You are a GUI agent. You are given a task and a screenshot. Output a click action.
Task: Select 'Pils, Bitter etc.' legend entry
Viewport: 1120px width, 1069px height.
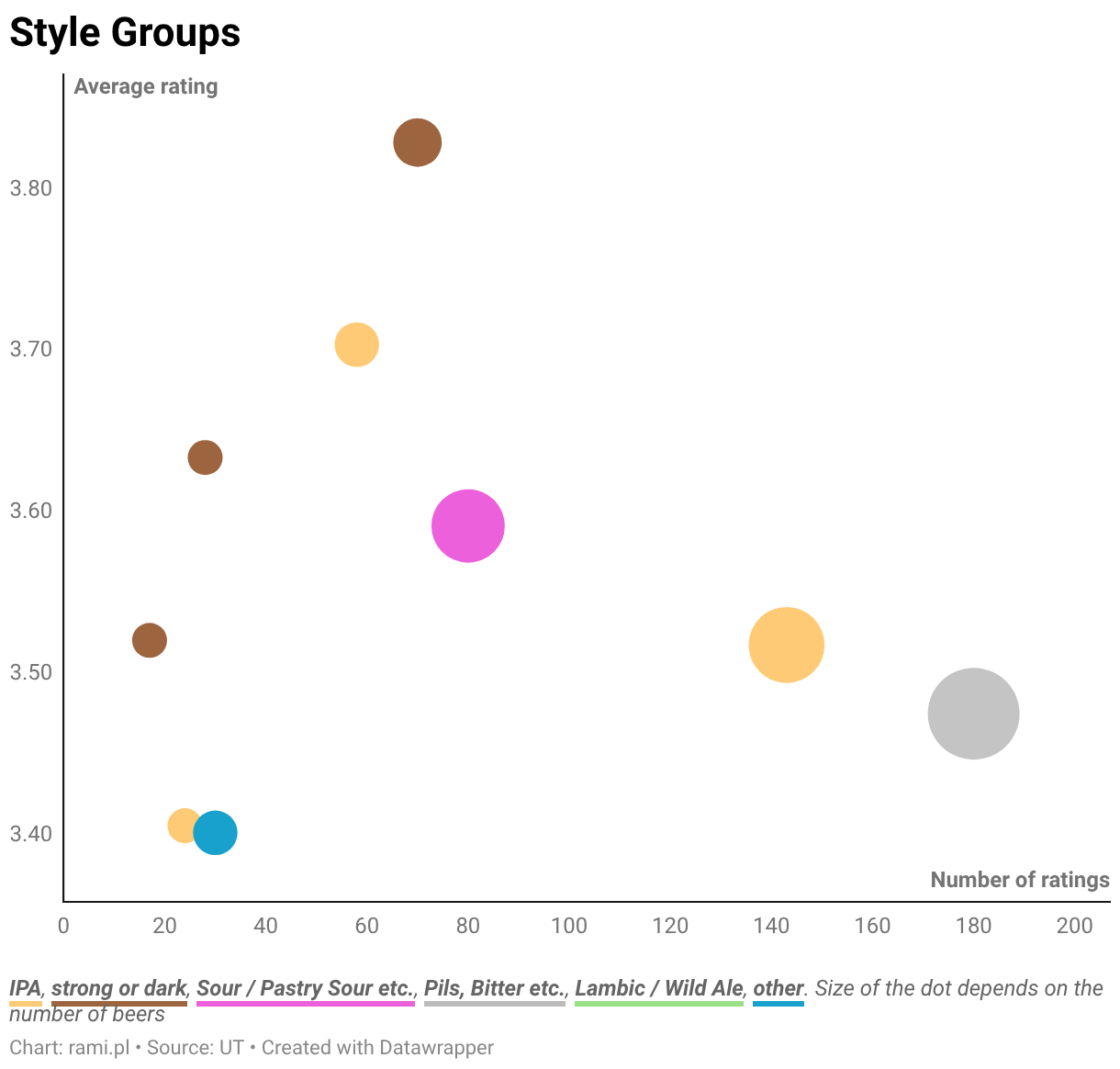click(495, 989)
